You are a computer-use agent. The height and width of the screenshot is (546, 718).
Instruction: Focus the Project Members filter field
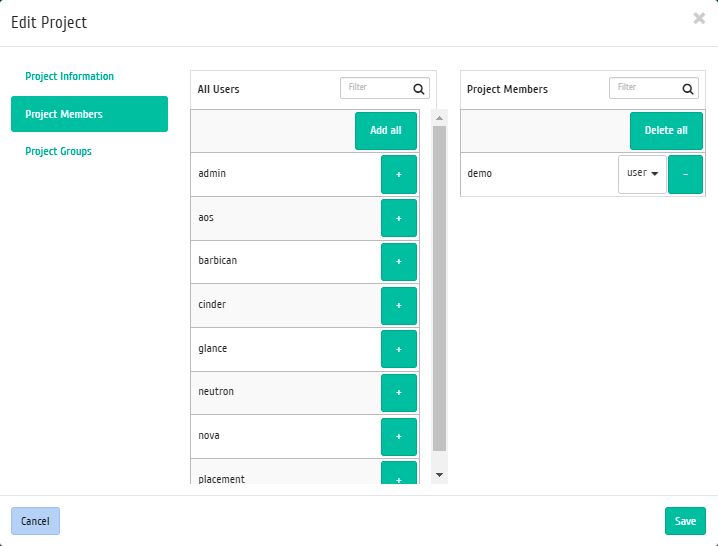(x=654, y=88)
